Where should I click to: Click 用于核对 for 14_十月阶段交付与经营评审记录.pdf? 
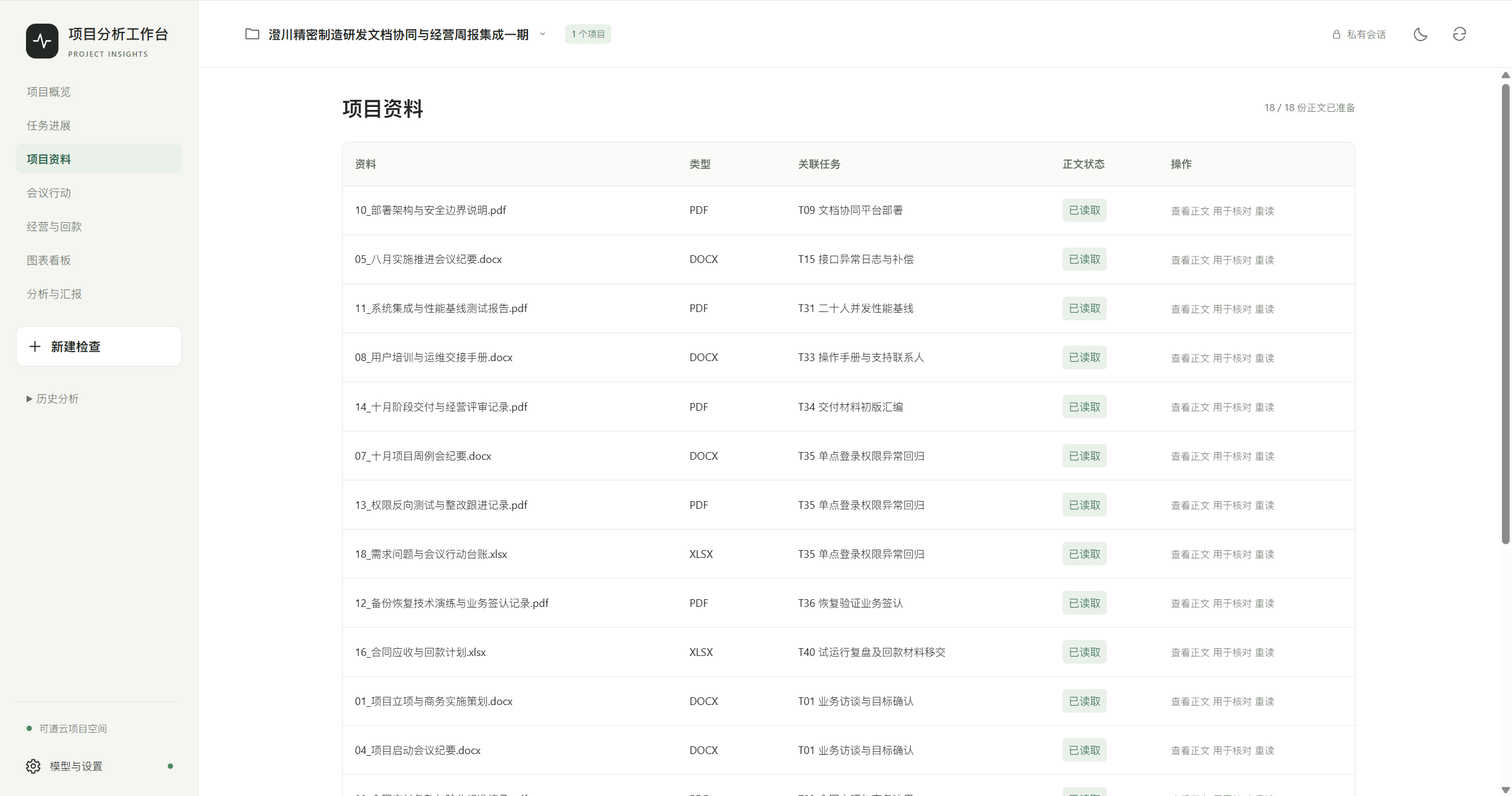(x=1232, y=407)
